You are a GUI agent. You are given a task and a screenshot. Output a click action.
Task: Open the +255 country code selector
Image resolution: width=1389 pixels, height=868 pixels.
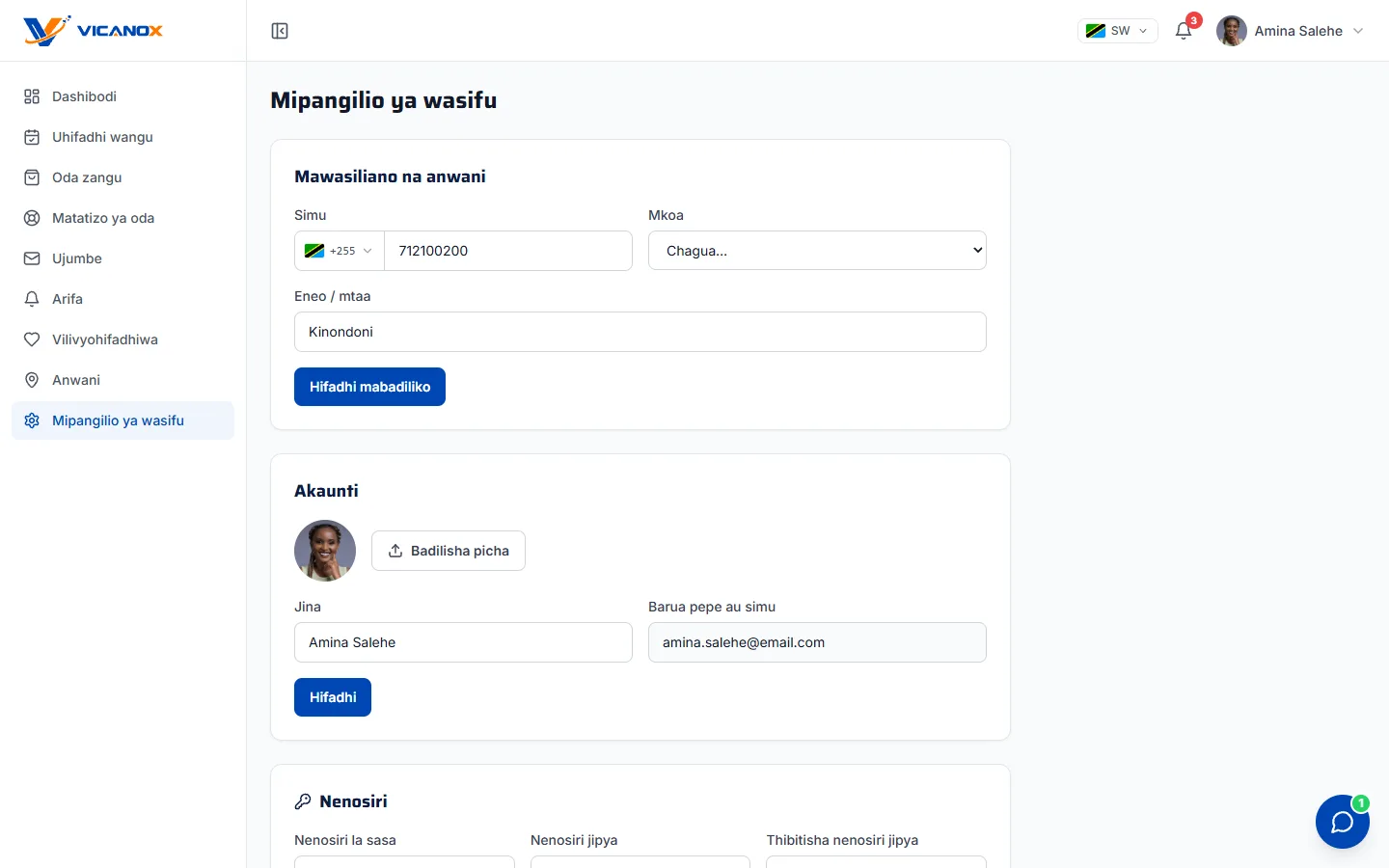click(340, 251)
